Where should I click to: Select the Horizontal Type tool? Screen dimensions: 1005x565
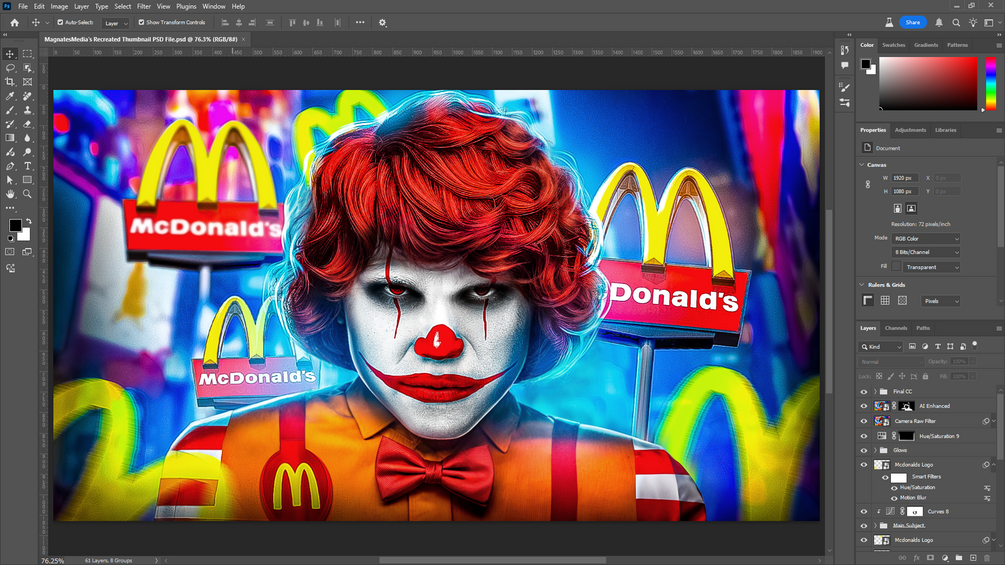[x=28, y=166]
